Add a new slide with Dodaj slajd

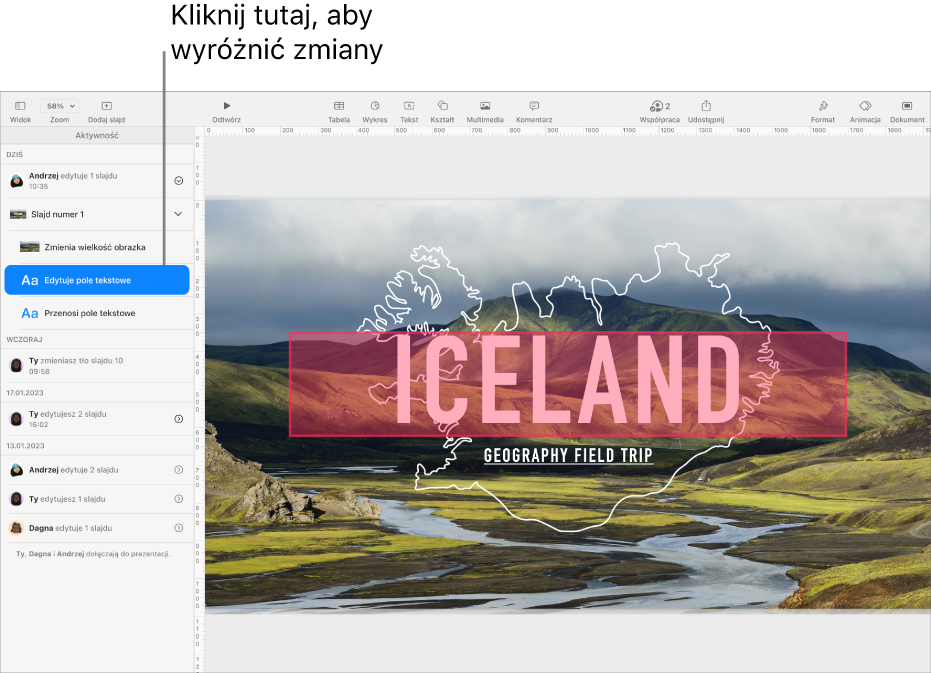107,106
